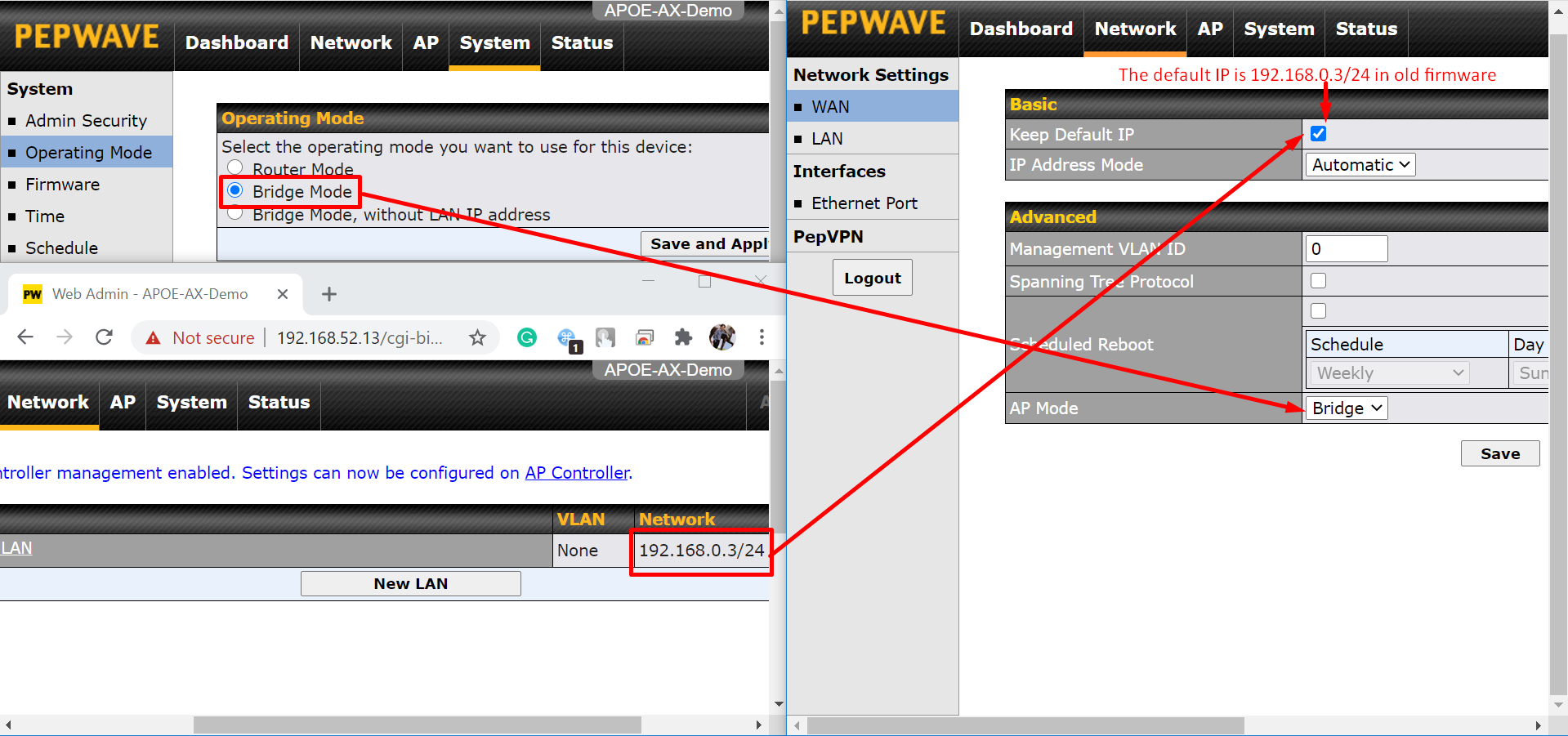
Task: Click the Management VLAN ID field
Action: [x=1346, y=249]
